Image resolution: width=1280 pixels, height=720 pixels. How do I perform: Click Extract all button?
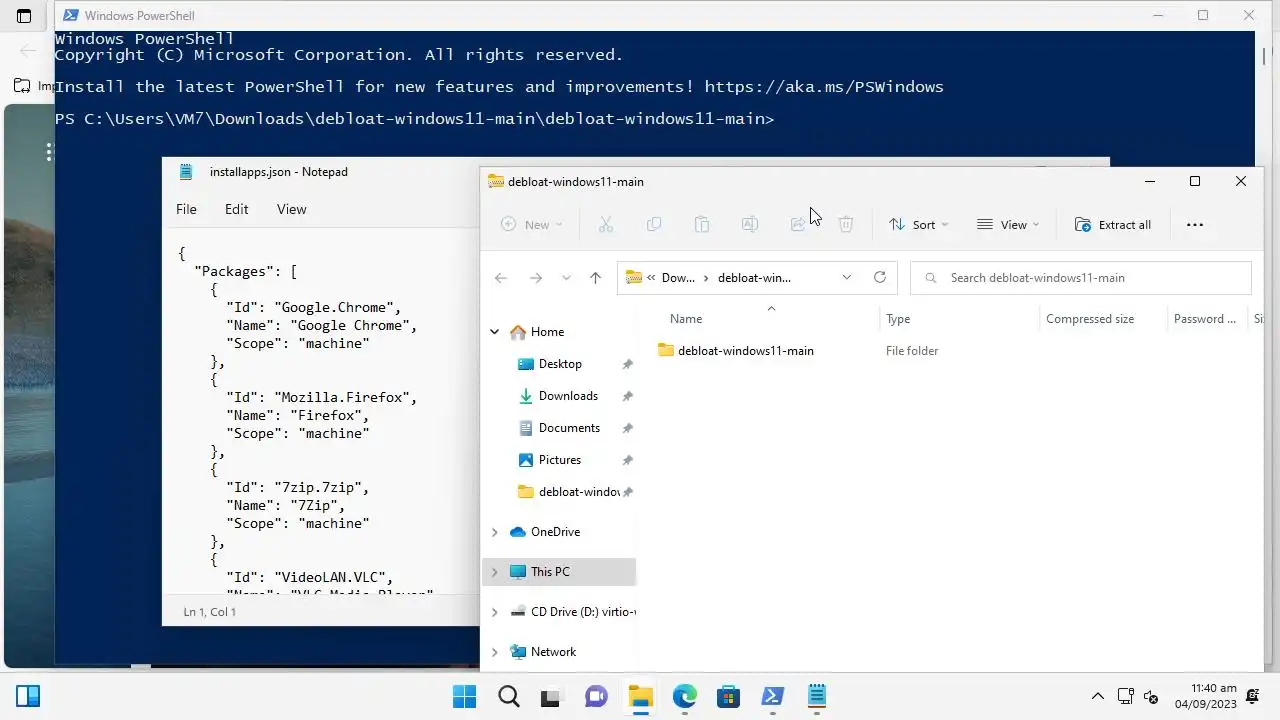tap(1113, 225)
